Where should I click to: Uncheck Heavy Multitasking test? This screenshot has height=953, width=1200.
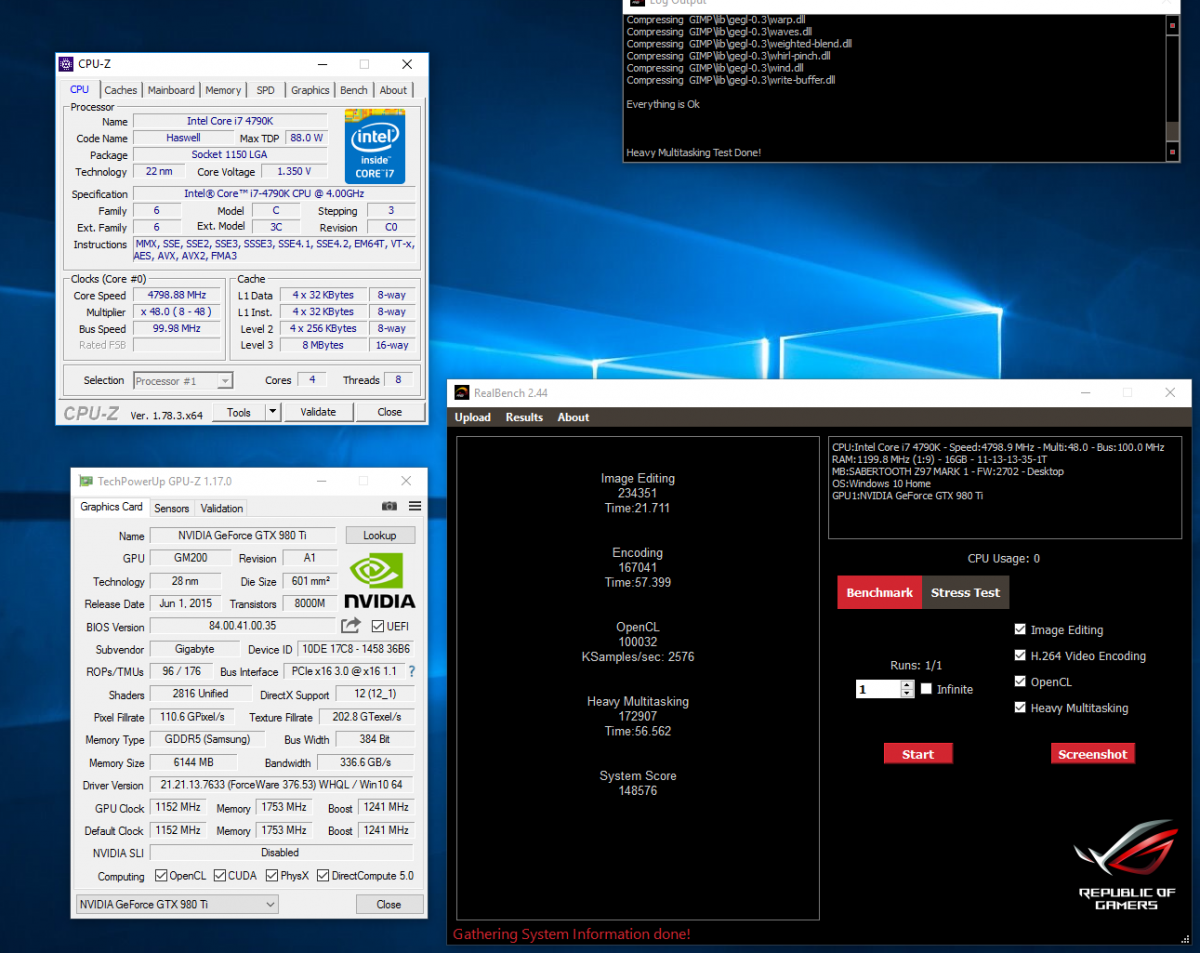(1020, 708)
